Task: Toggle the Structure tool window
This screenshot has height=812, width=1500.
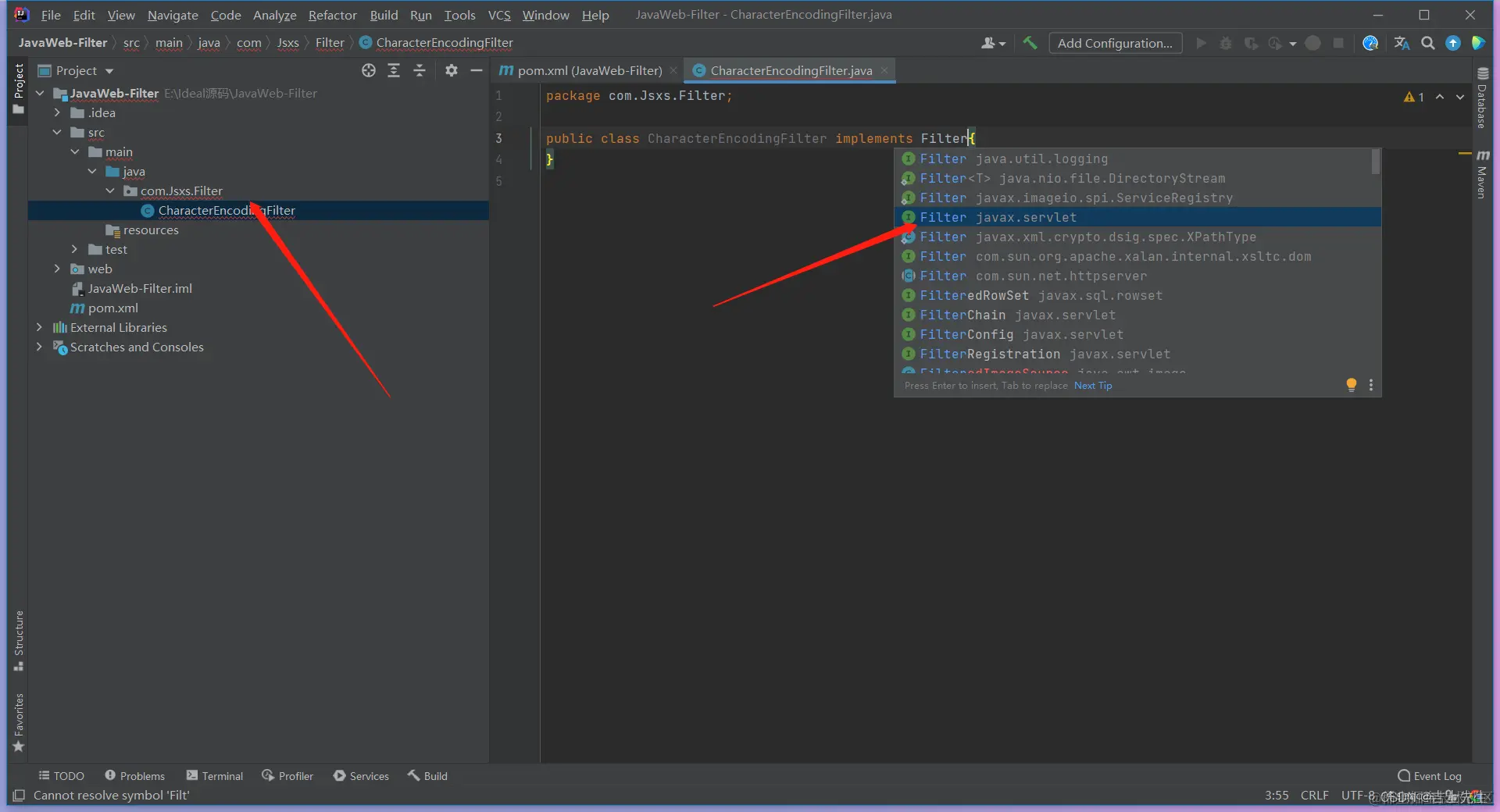Action: pos(19,641)
